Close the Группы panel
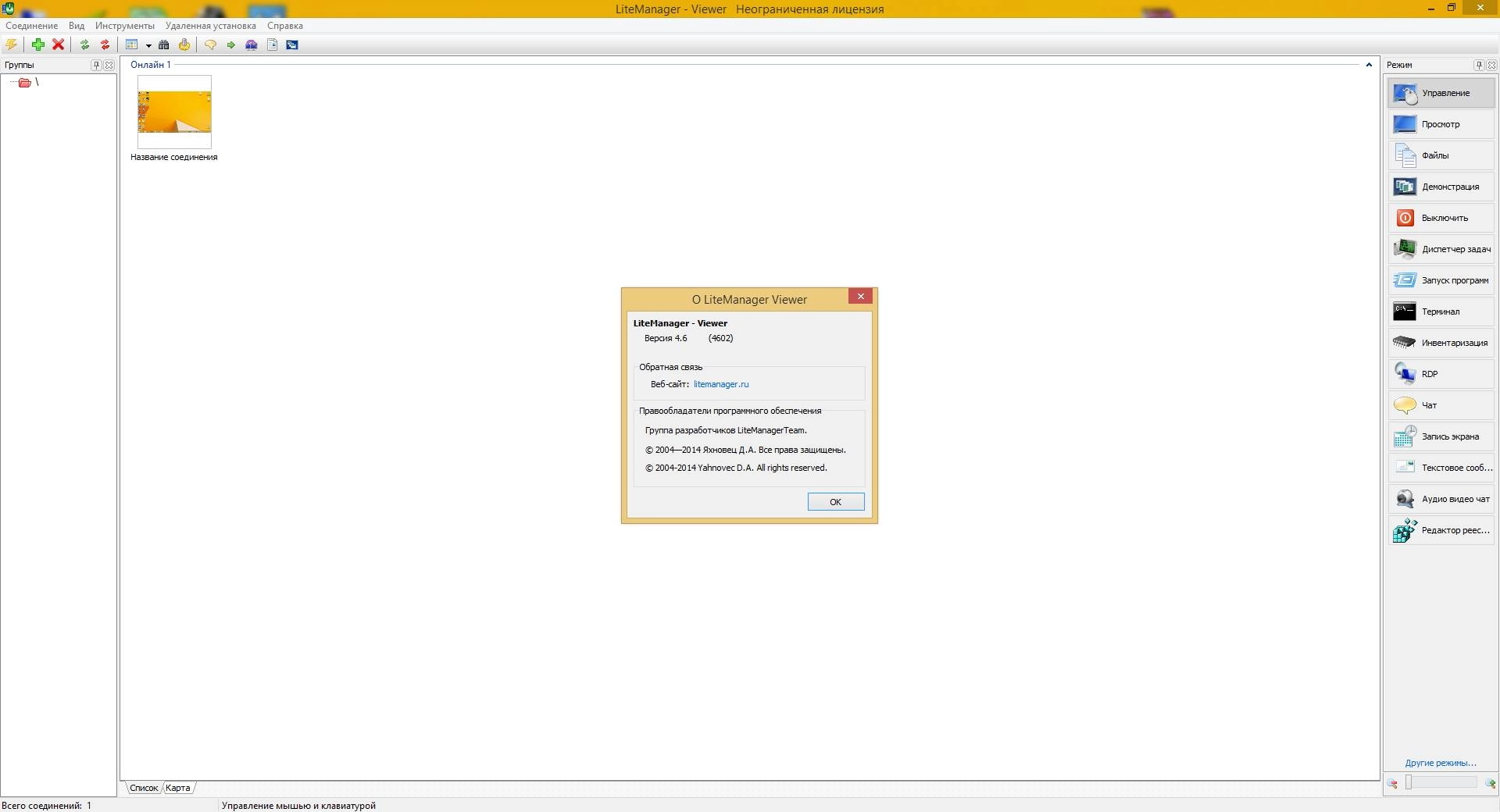Image resolution: width=1500 pixels, height=812 pixels. coord(109,65)
